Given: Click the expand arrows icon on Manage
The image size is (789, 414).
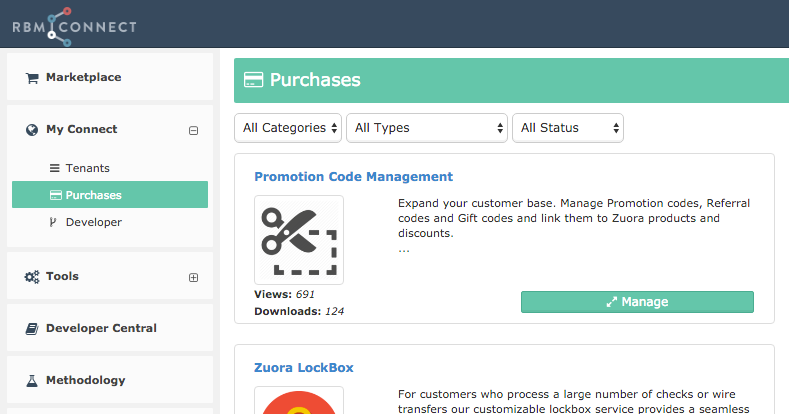Looking at the screenshot, I should point(611,302).
